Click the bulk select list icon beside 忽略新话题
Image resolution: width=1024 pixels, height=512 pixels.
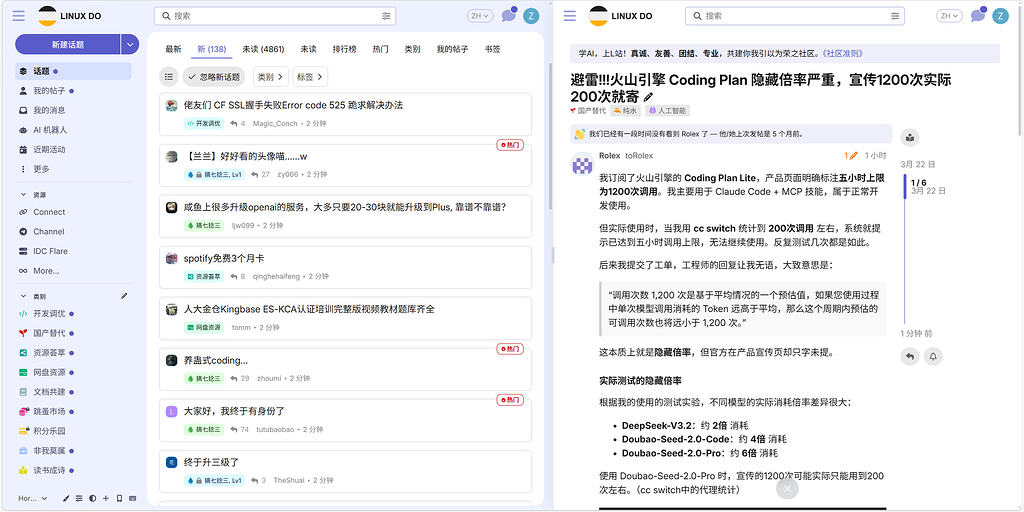(x=168, y=76)
